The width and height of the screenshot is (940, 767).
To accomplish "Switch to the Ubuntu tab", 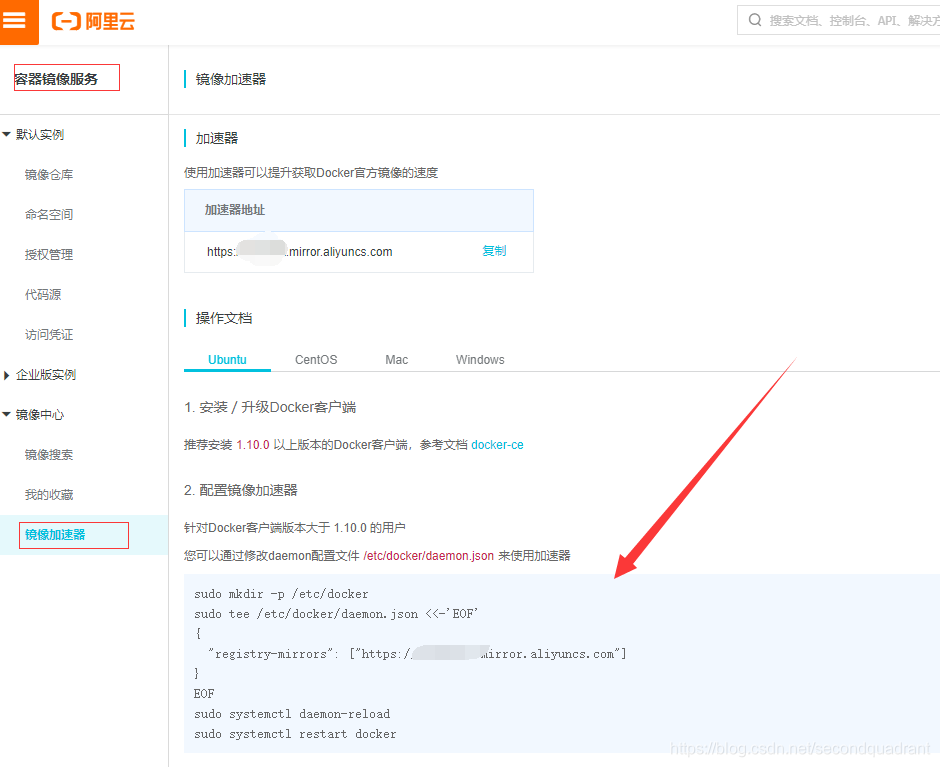I will [227, 360].
